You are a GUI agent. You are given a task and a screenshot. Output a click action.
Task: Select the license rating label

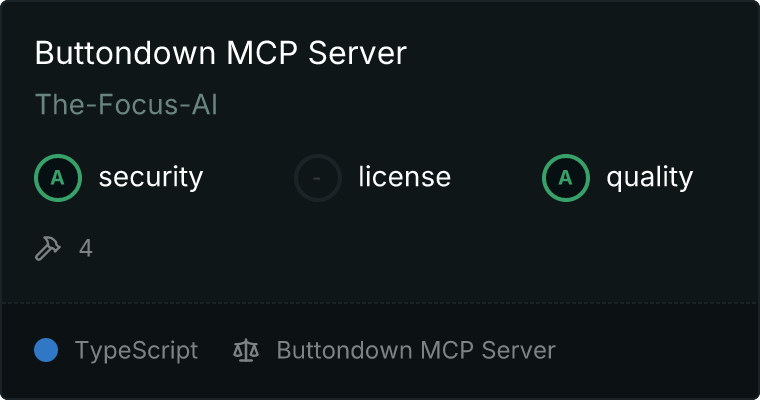tap(405, 176)
